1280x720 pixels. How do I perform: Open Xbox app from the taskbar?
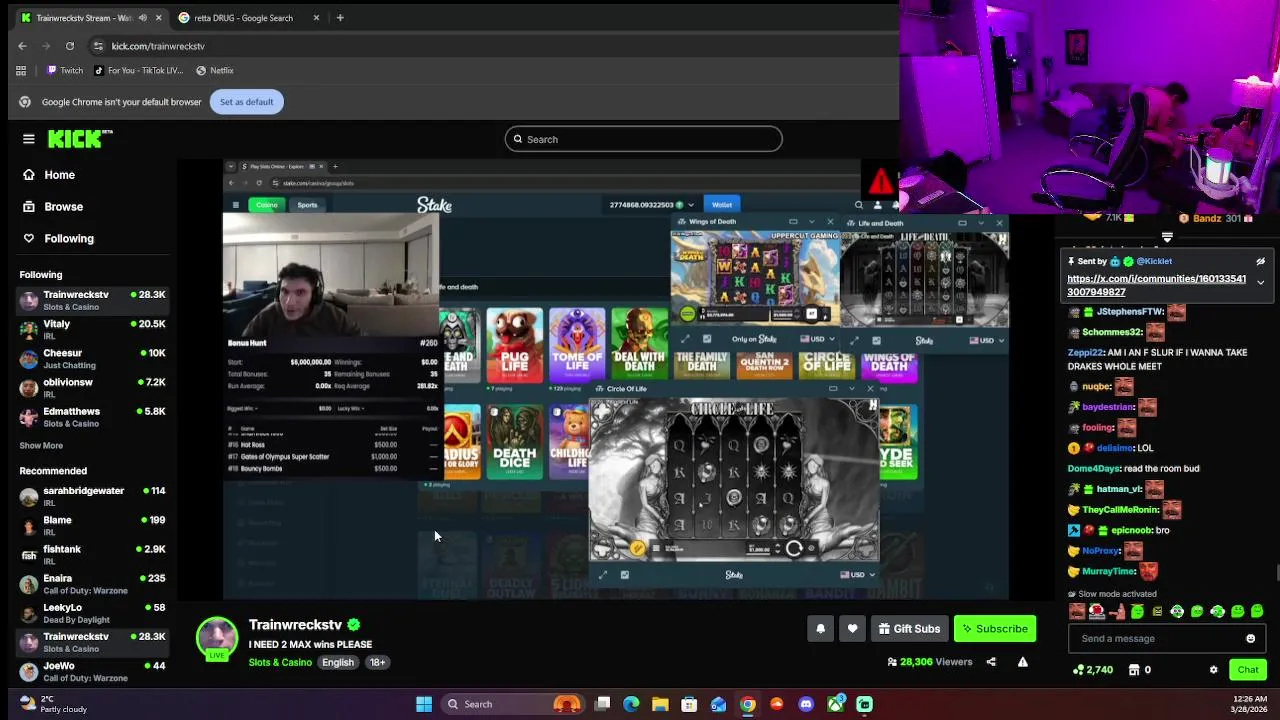coord(835,704)
